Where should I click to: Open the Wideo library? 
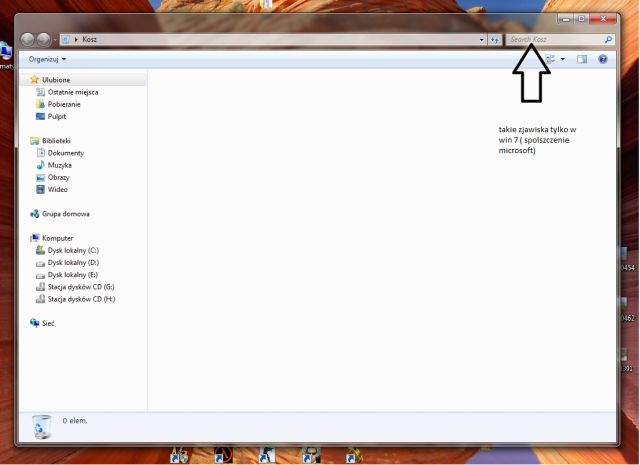pyautogui.click(x=58, y=189)
